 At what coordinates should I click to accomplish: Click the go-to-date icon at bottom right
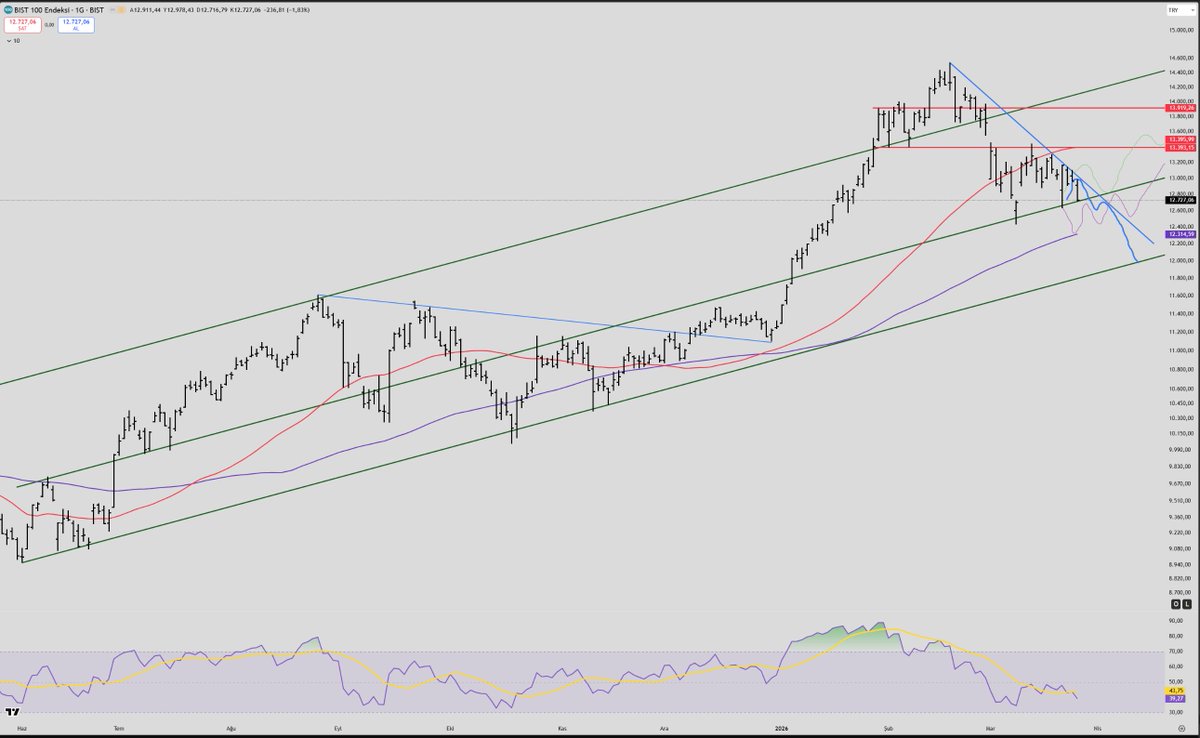point(1181,728)
